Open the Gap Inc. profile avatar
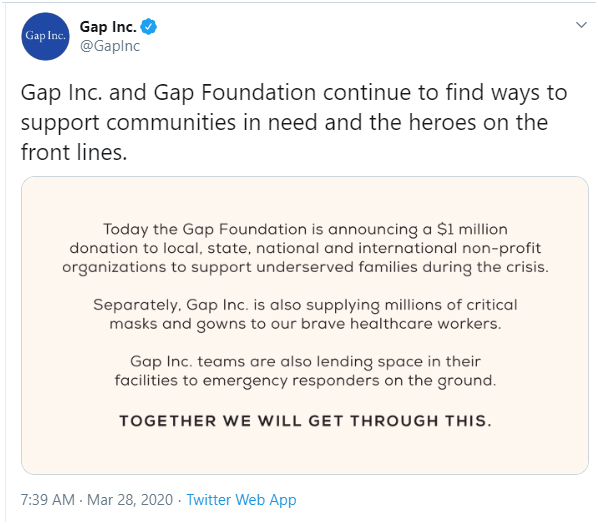Screen dimensions: 598x524 45,36
